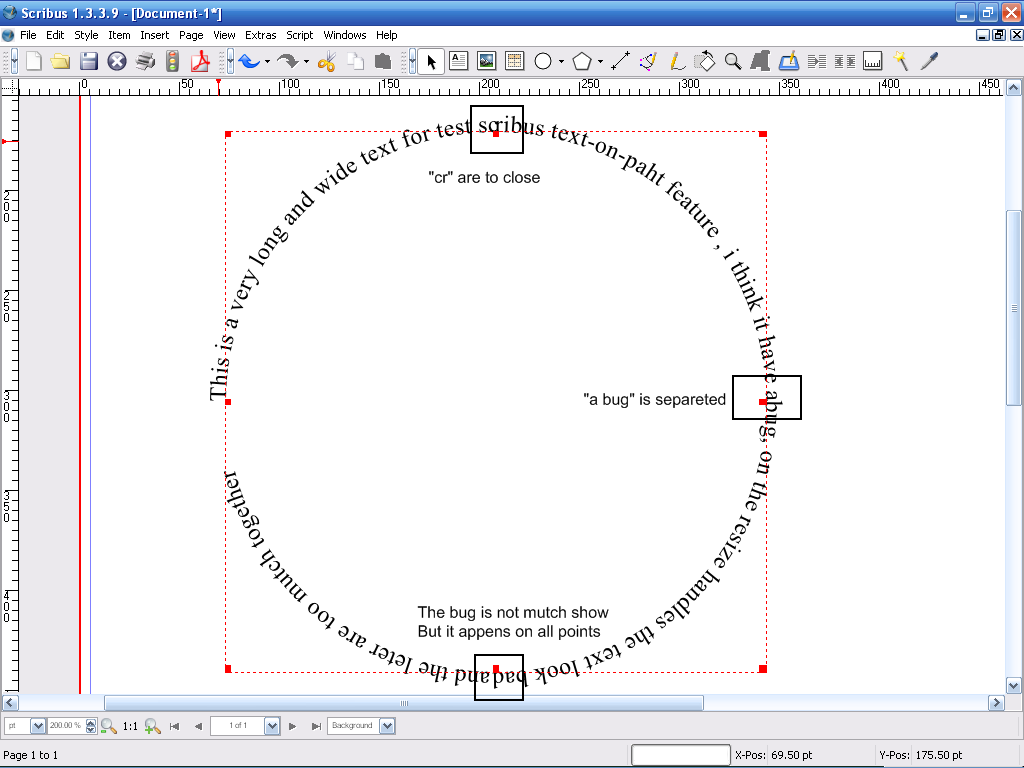
Task: Expand the page number dropdown
Action: pyautogui.click(x=272, y=726)
